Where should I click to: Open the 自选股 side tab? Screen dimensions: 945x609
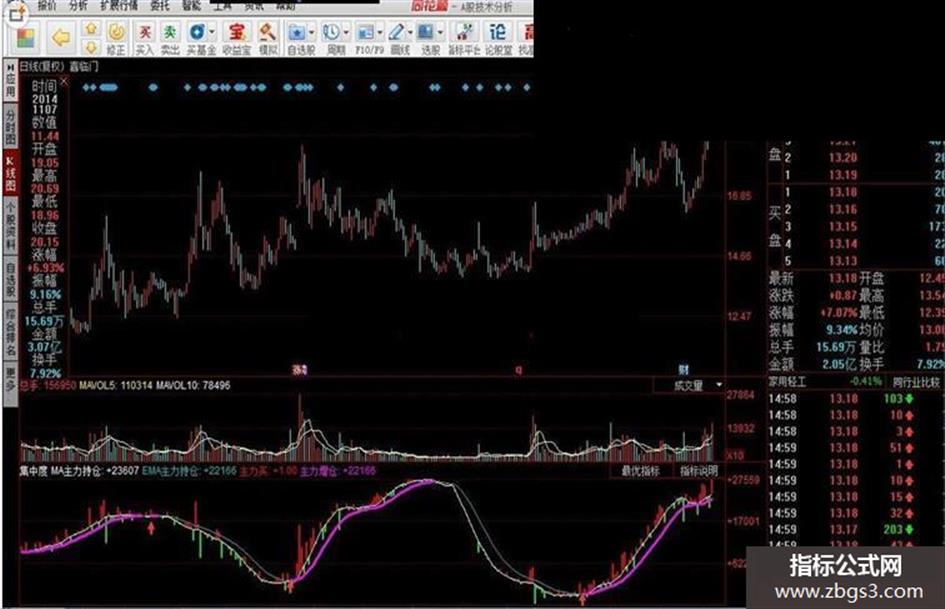coord(10,279)
